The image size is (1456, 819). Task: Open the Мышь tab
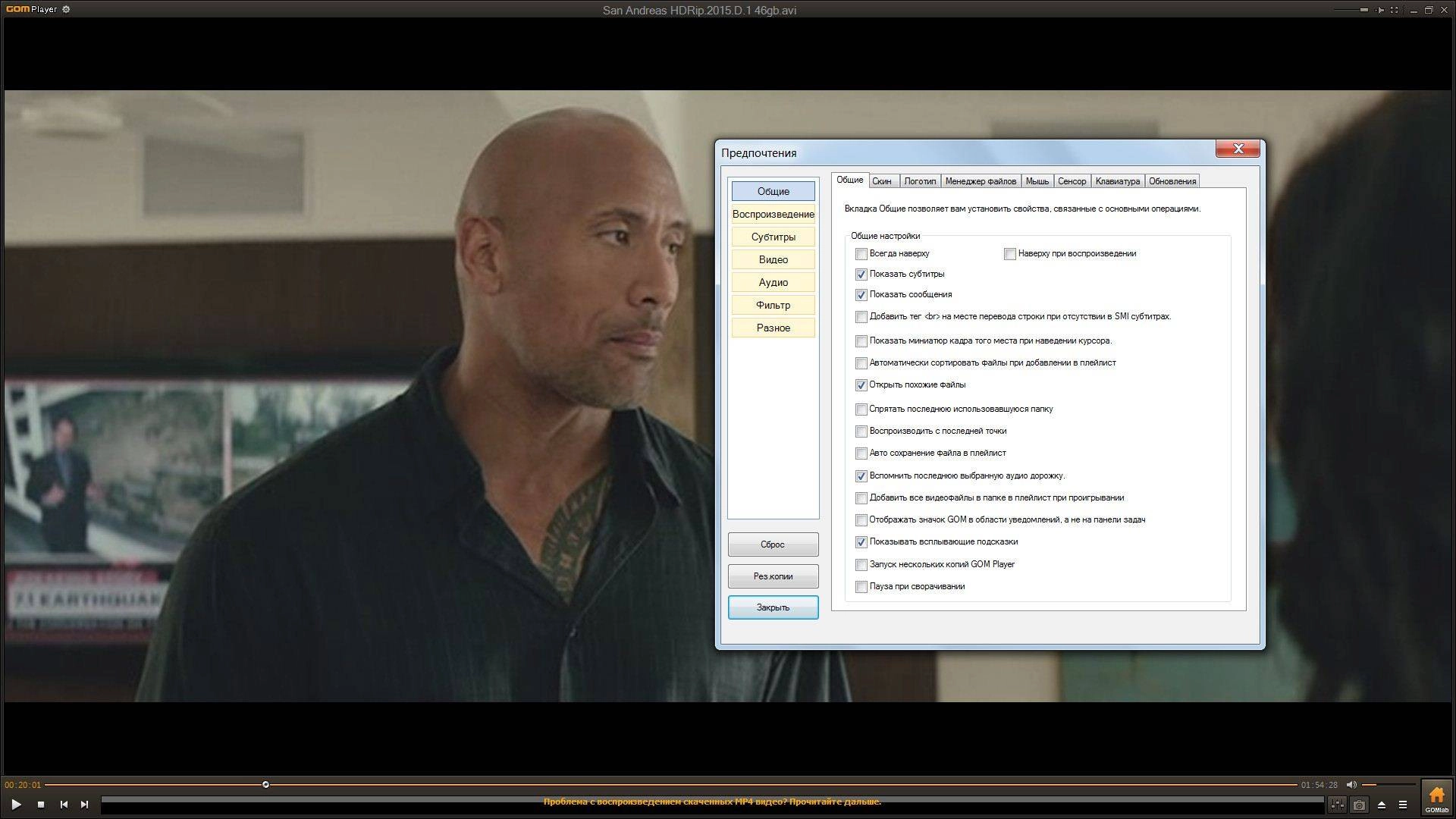[1037, 181]
